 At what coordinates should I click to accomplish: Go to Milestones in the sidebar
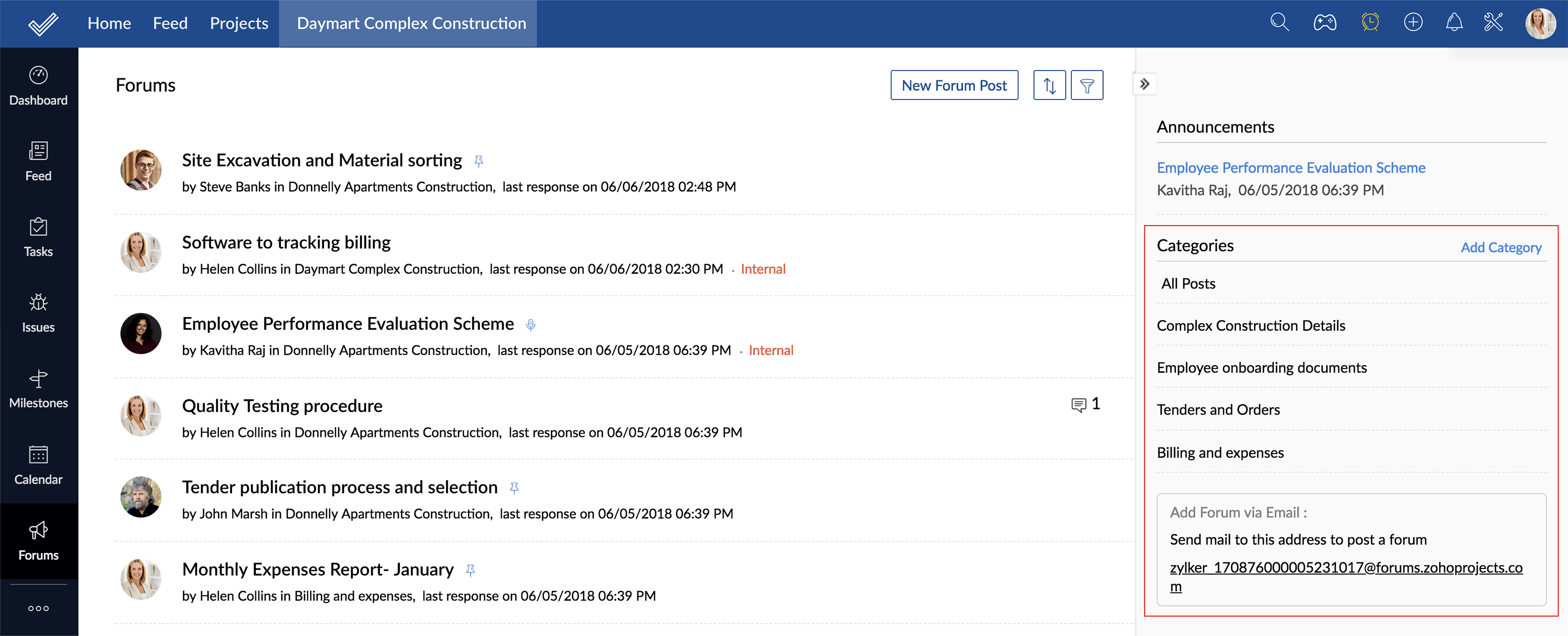pyautogui.click(x=39, y=389)
